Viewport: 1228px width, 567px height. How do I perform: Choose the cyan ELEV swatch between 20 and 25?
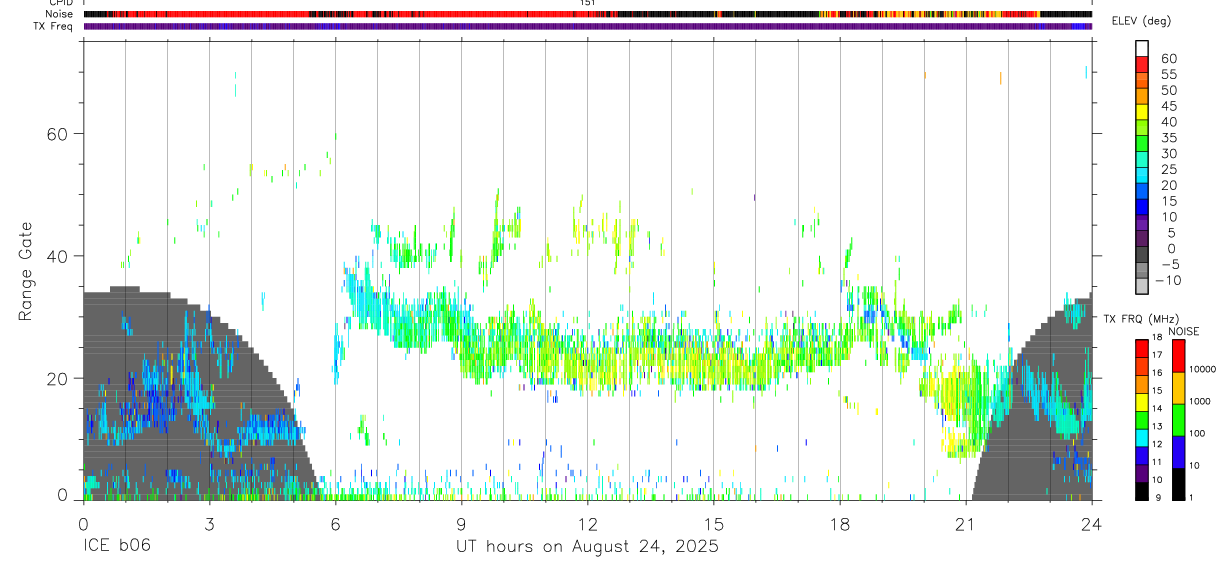[x=1142, y=177]
